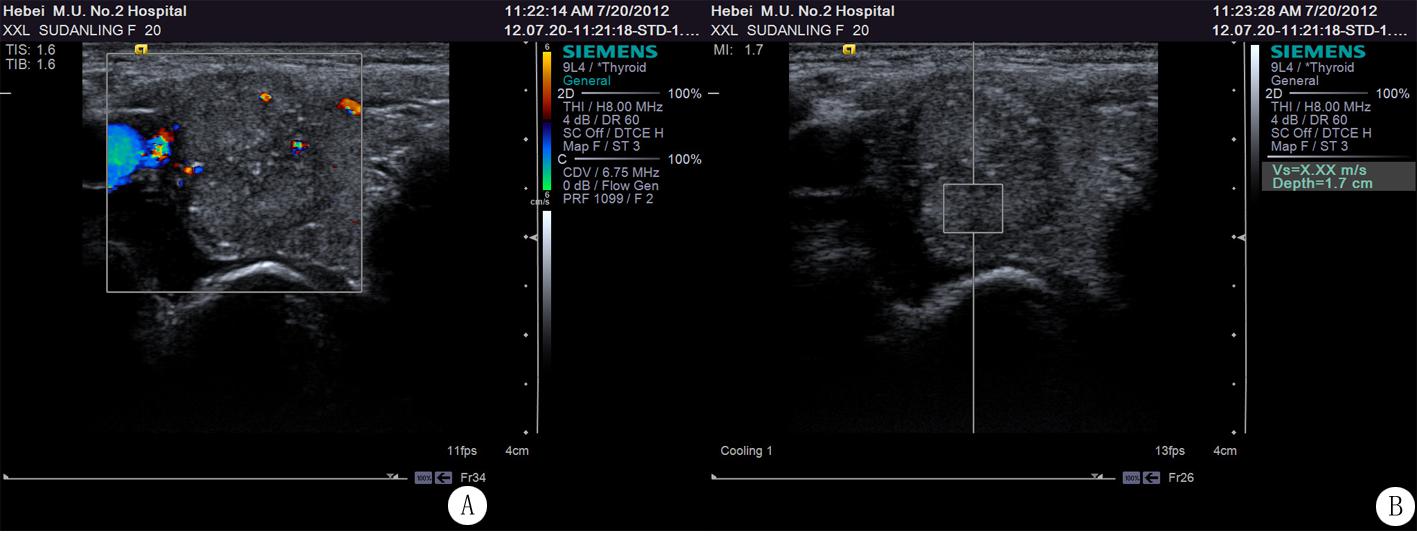
Task: Click the back arrow icon beside Fr26
Action: click(1151, 478)
